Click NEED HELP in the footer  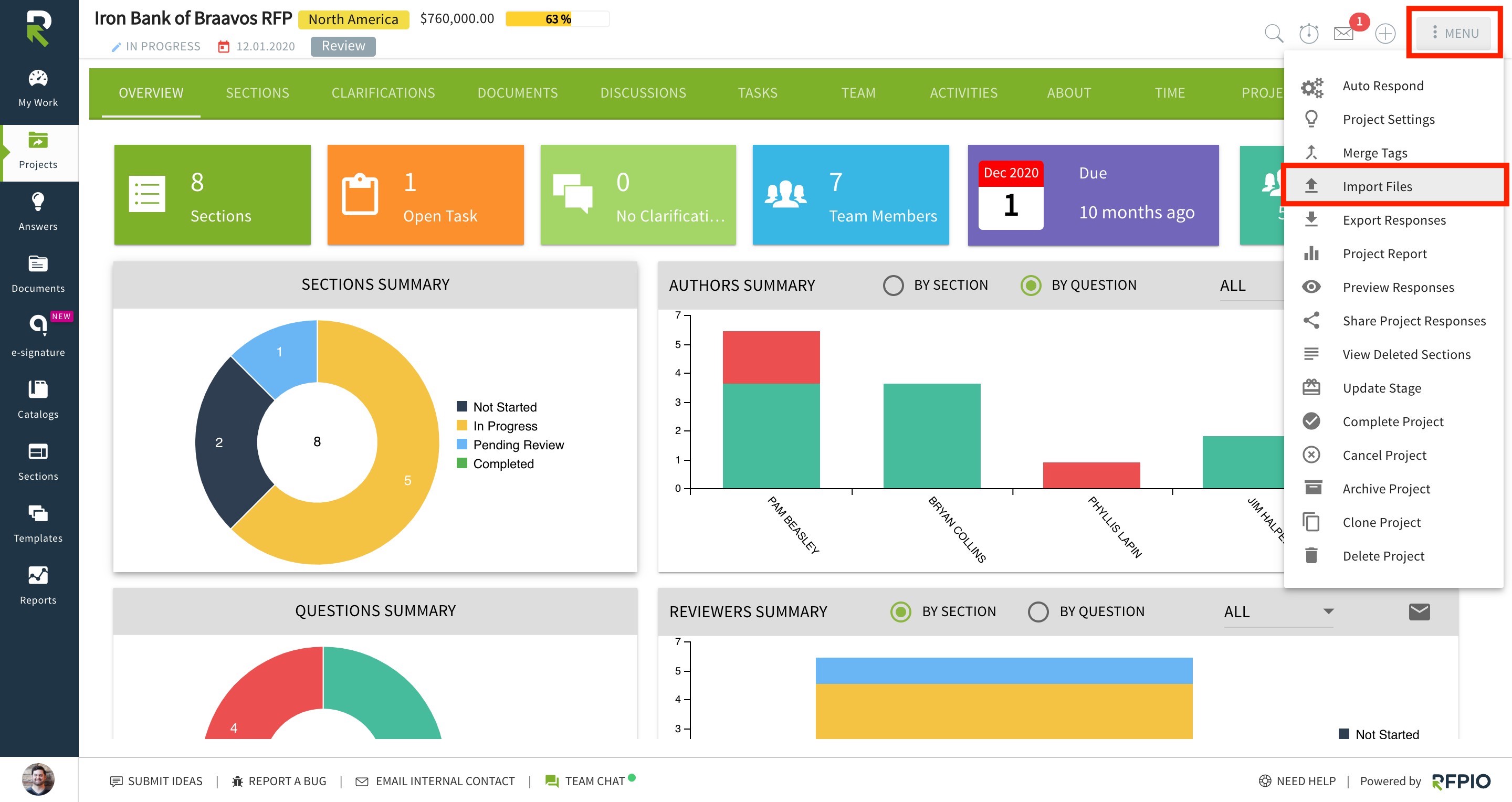[x=1297, y=781]
